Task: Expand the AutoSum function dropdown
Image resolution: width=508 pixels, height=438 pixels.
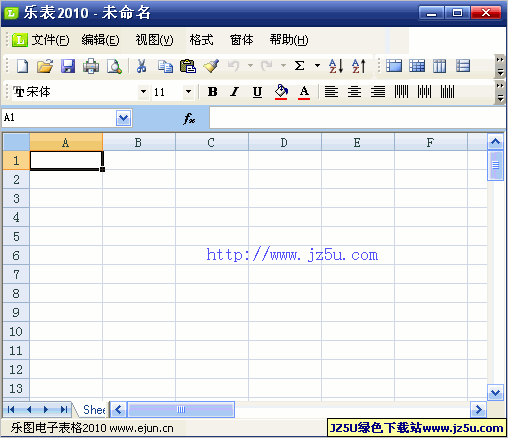Action: pos(317,66)
